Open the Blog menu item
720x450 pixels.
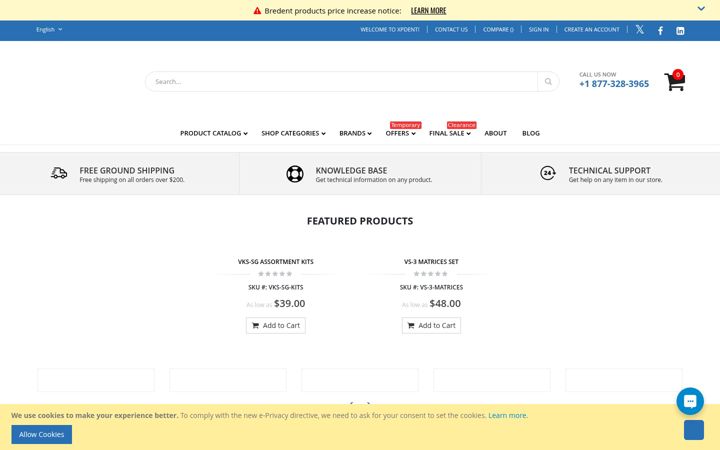pyautogui.click(x=531, y=133)
